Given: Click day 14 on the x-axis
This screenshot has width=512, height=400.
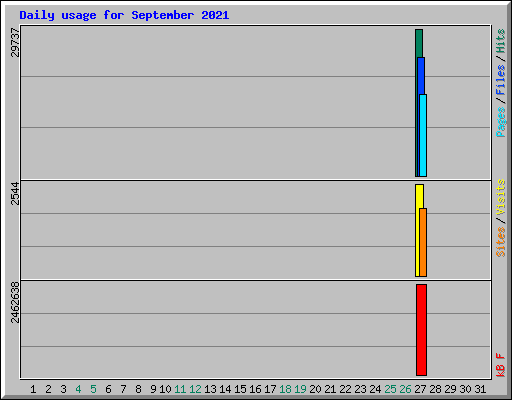Looking at the screenshot, I should pyautogui.click(x=225, y=389).
